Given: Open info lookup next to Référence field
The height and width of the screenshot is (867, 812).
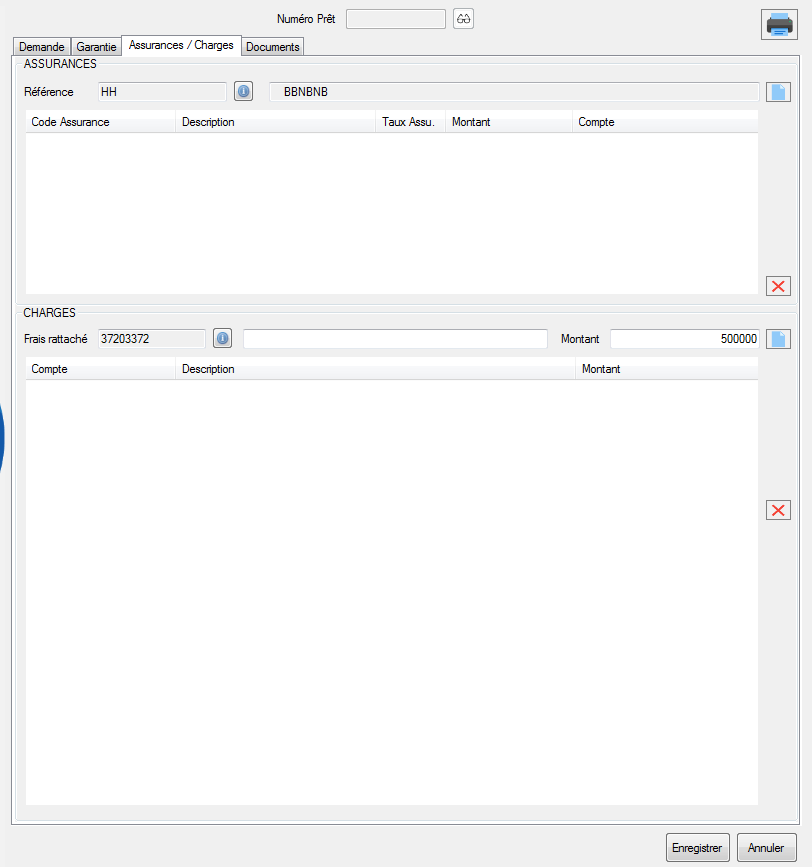Looking at the screenshot, I should 243,92.
